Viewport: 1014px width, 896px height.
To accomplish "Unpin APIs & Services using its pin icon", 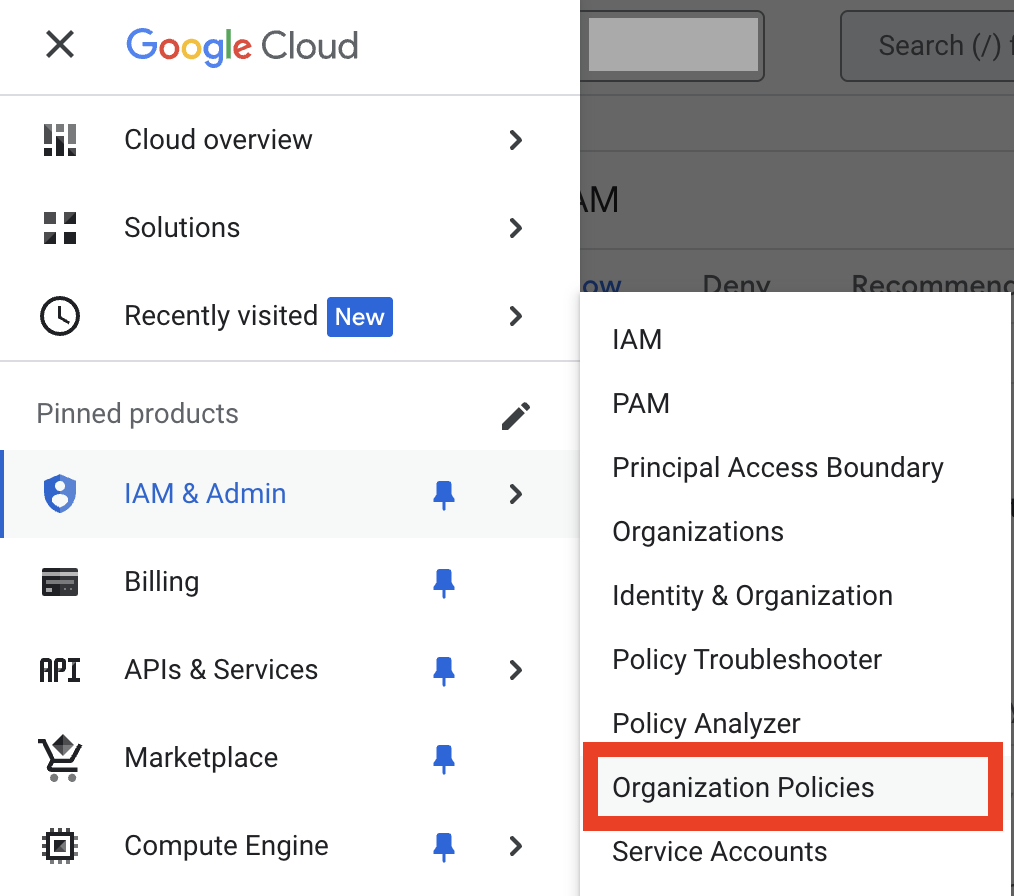I will (444, 671).
